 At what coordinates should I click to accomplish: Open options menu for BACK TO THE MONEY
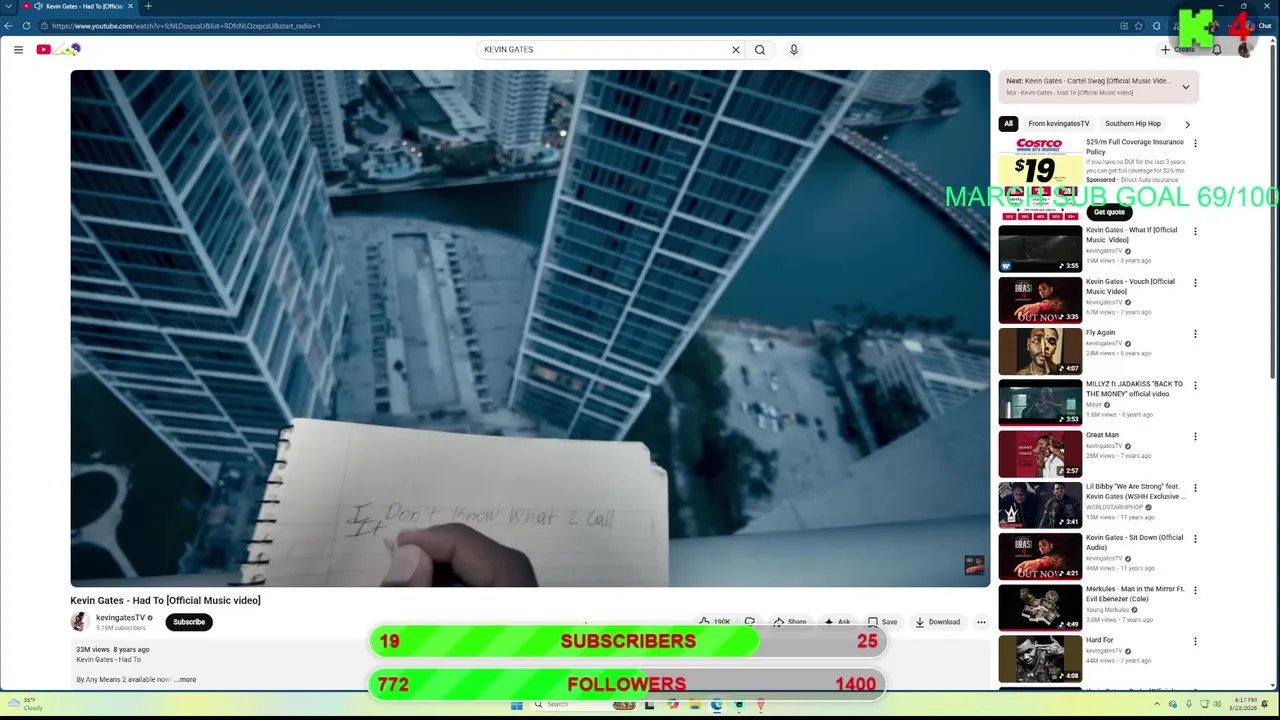(x=1195, y=385)
